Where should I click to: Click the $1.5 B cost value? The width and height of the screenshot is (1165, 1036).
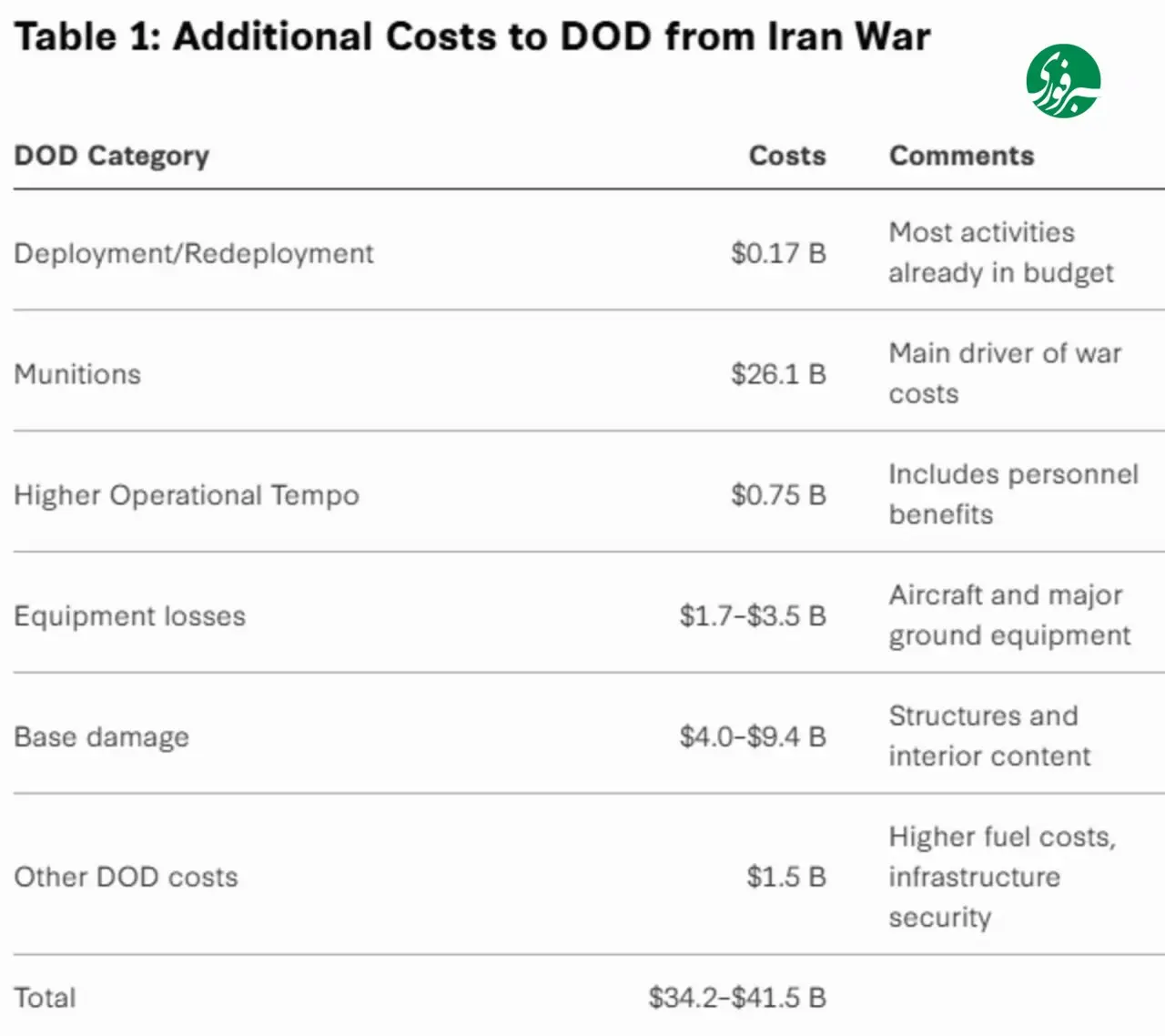click(x=786, y=877)
